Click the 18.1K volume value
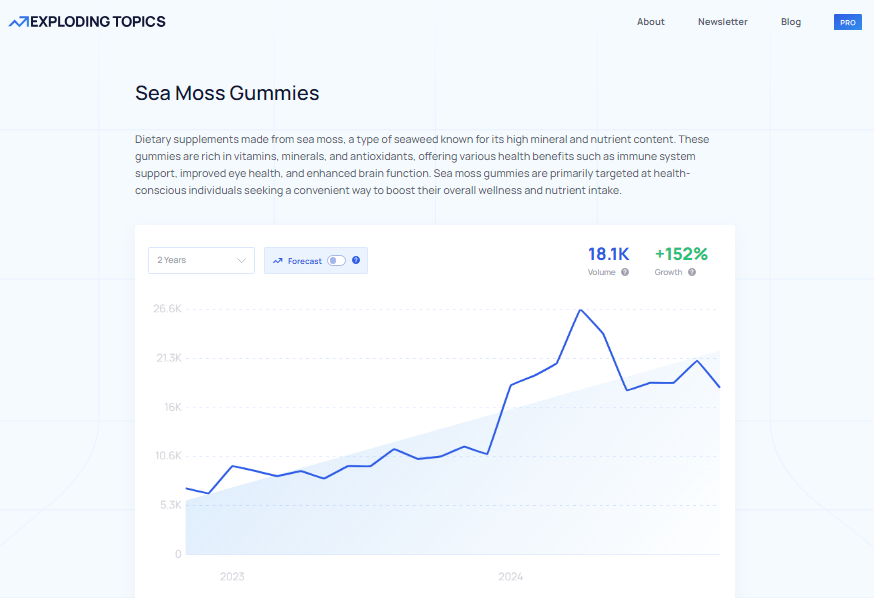Viewport: 874px width, 598px height. click(x=608, y=254)
